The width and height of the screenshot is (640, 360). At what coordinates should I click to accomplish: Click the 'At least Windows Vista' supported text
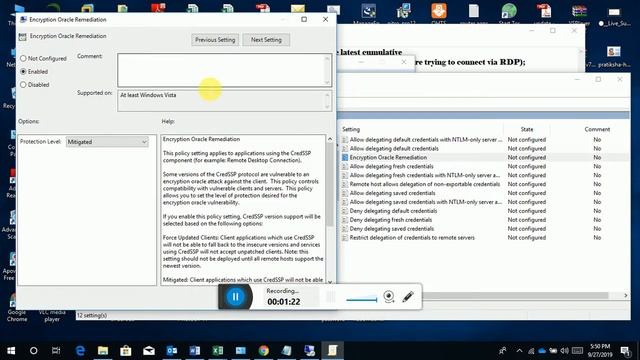(148, 95)
